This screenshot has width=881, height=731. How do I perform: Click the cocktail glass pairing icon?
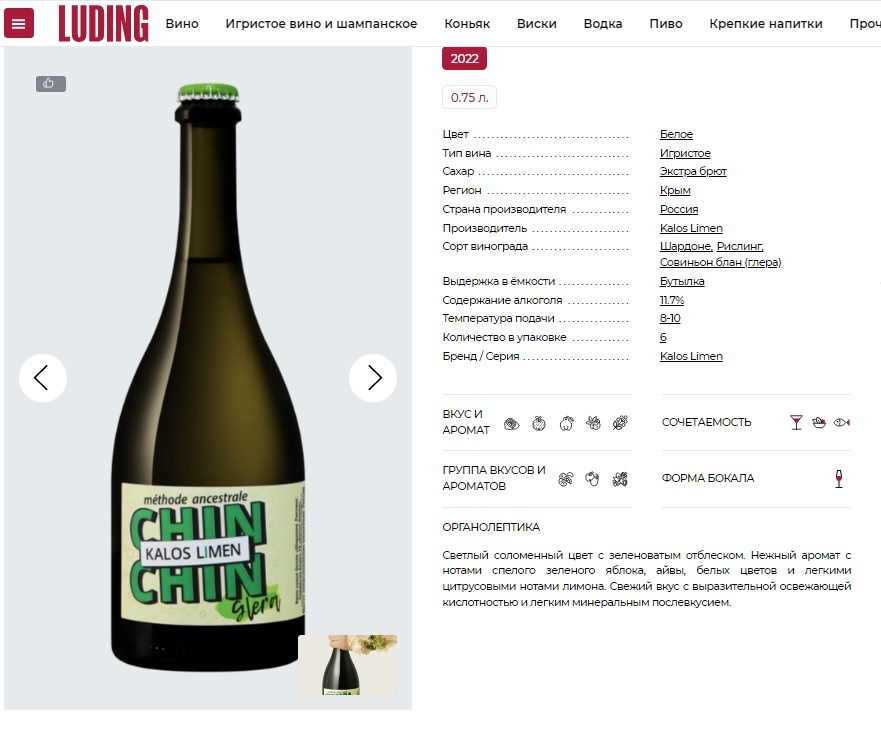coord(796,423)
